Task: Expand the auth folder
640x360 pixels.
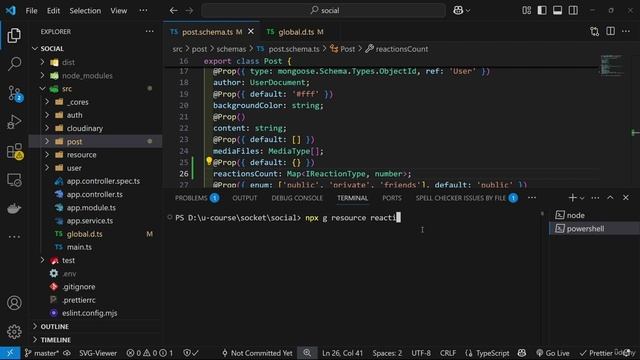Action: pos(47,115)
